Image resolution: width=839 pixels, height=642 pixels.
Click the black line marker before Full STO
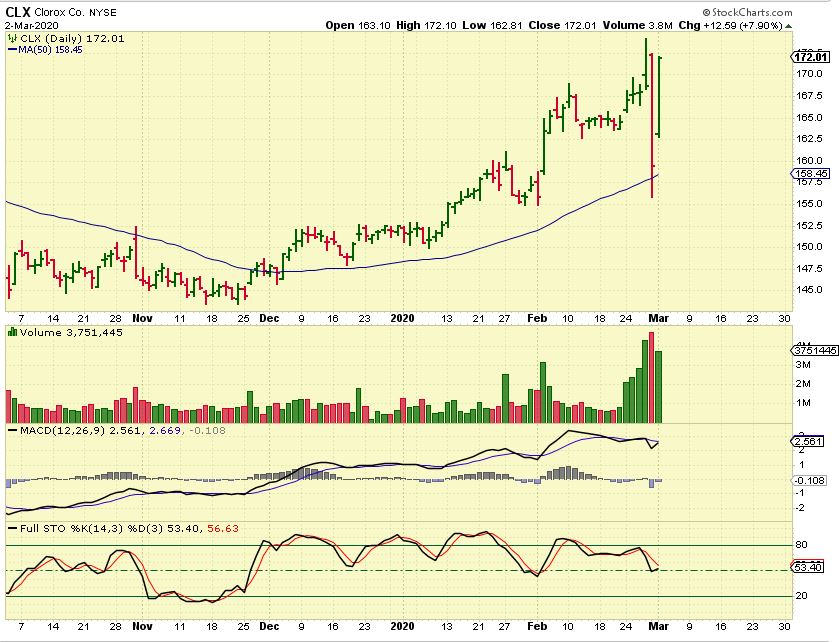click(x=12, y=528)
